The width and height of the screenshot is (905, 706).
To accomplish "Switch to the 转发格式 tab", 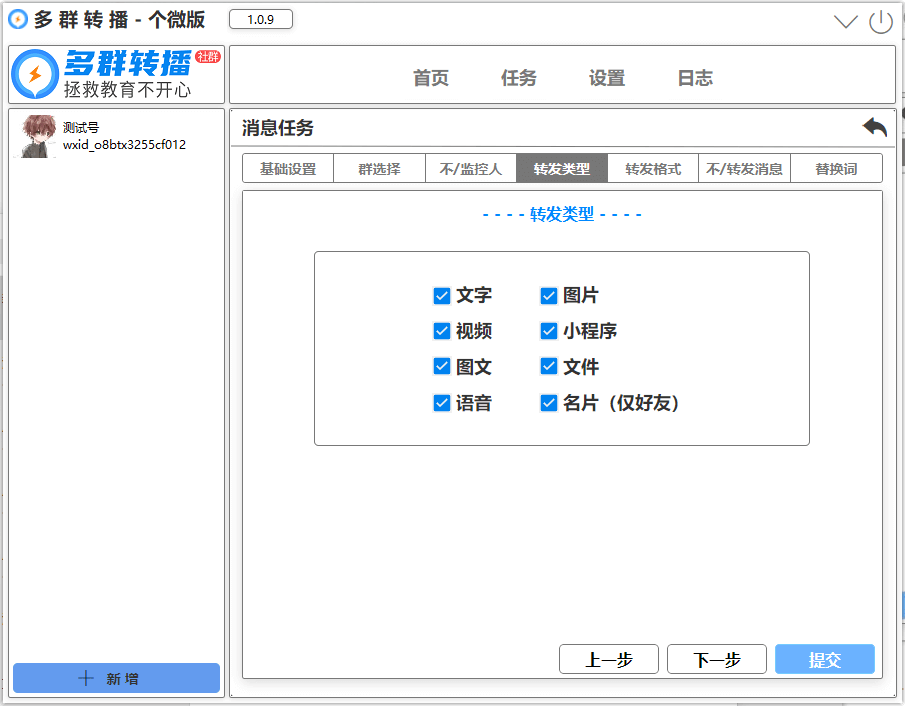I will pos(653,169).
